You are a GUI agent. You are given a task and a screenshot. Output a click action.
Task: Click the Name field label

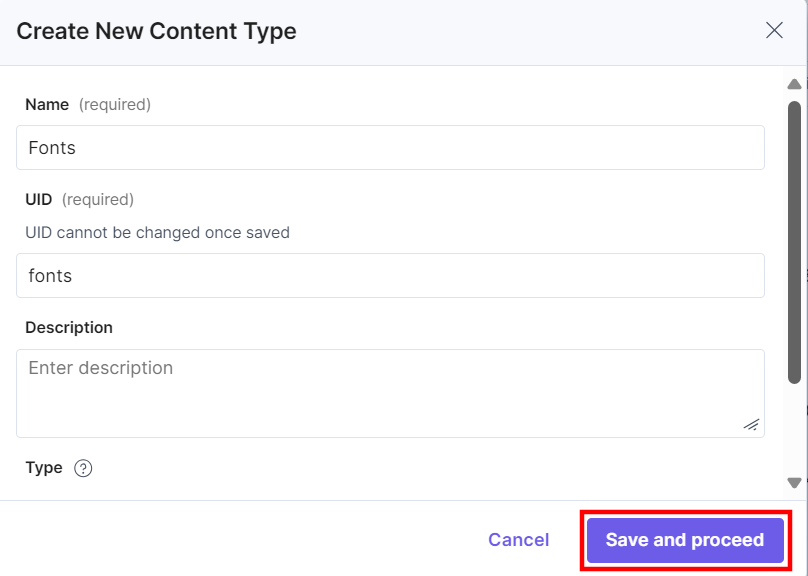coord(47,105)
